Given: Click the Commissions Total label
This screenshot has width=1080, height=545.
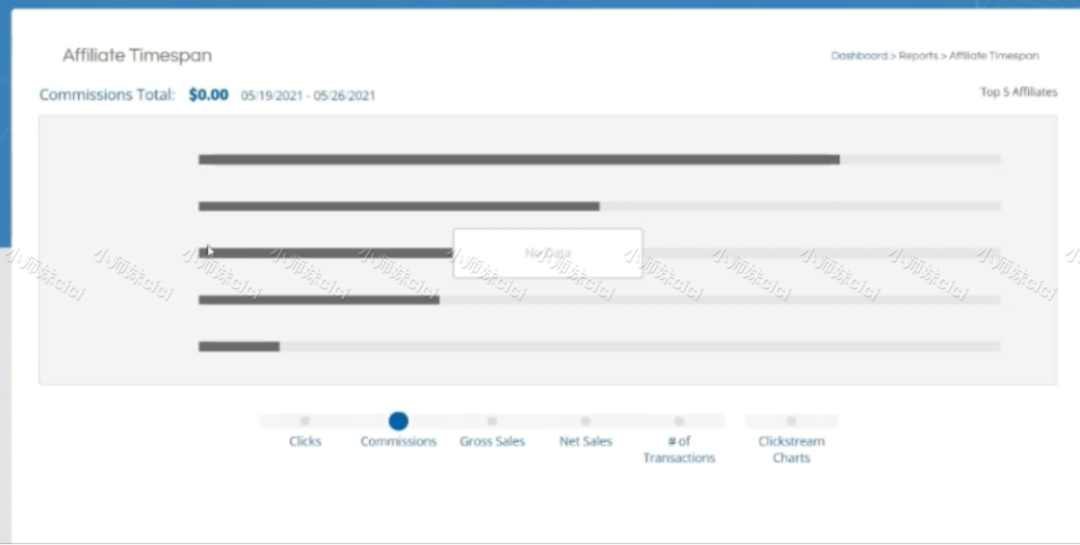Looking at the screenshot, I should (107, 94).
